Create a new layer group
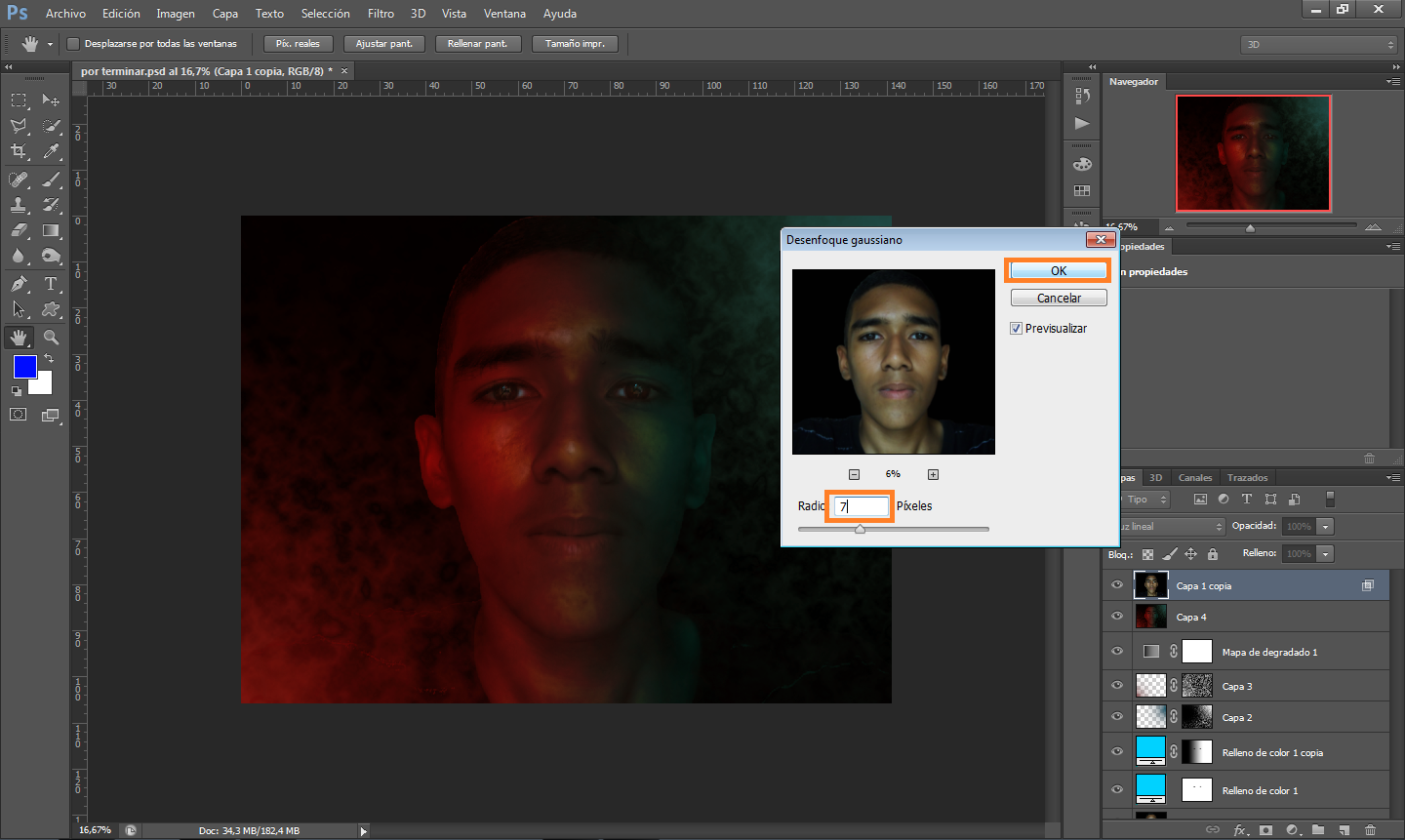This screenshot has height=840, width=1405. (1318, 830)
